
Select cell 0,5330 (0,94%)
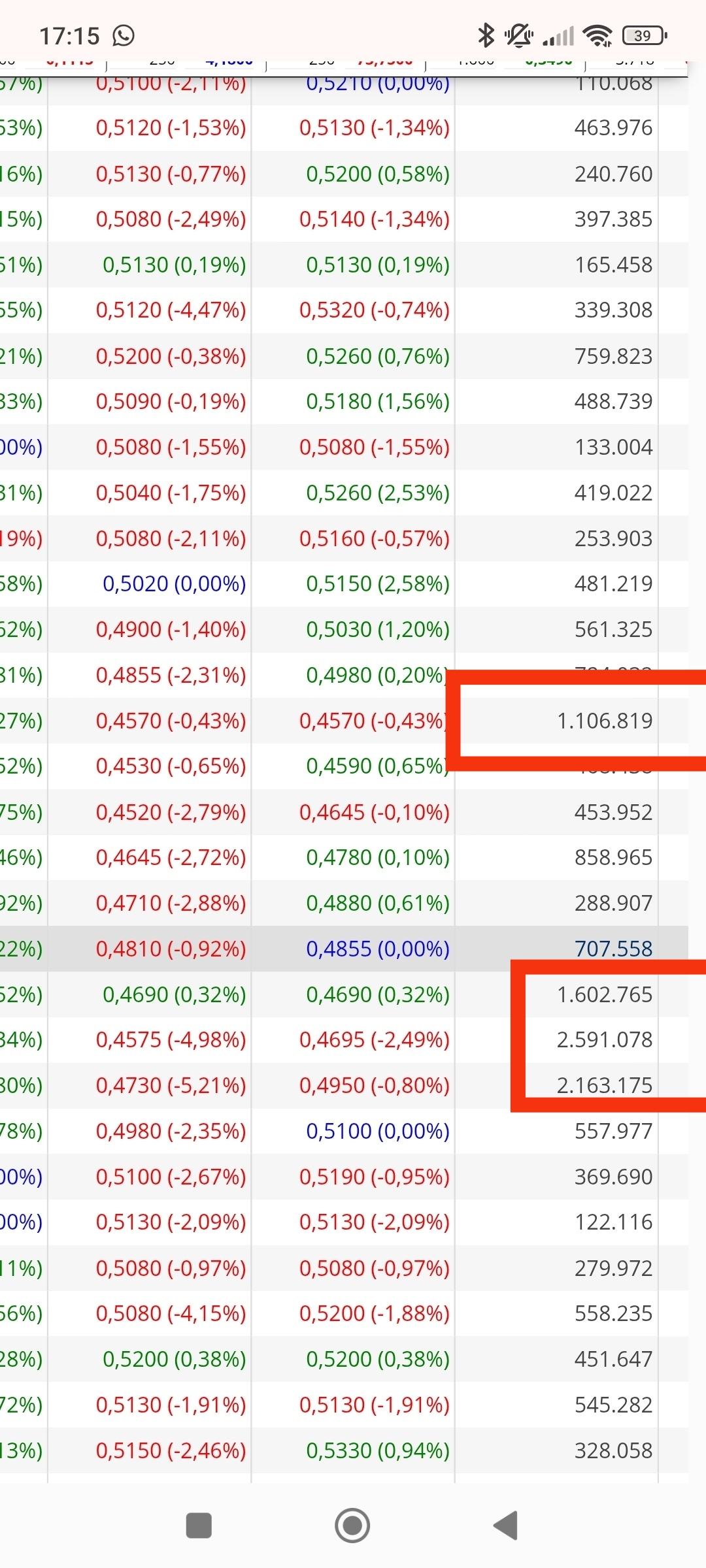point(378,1450)
